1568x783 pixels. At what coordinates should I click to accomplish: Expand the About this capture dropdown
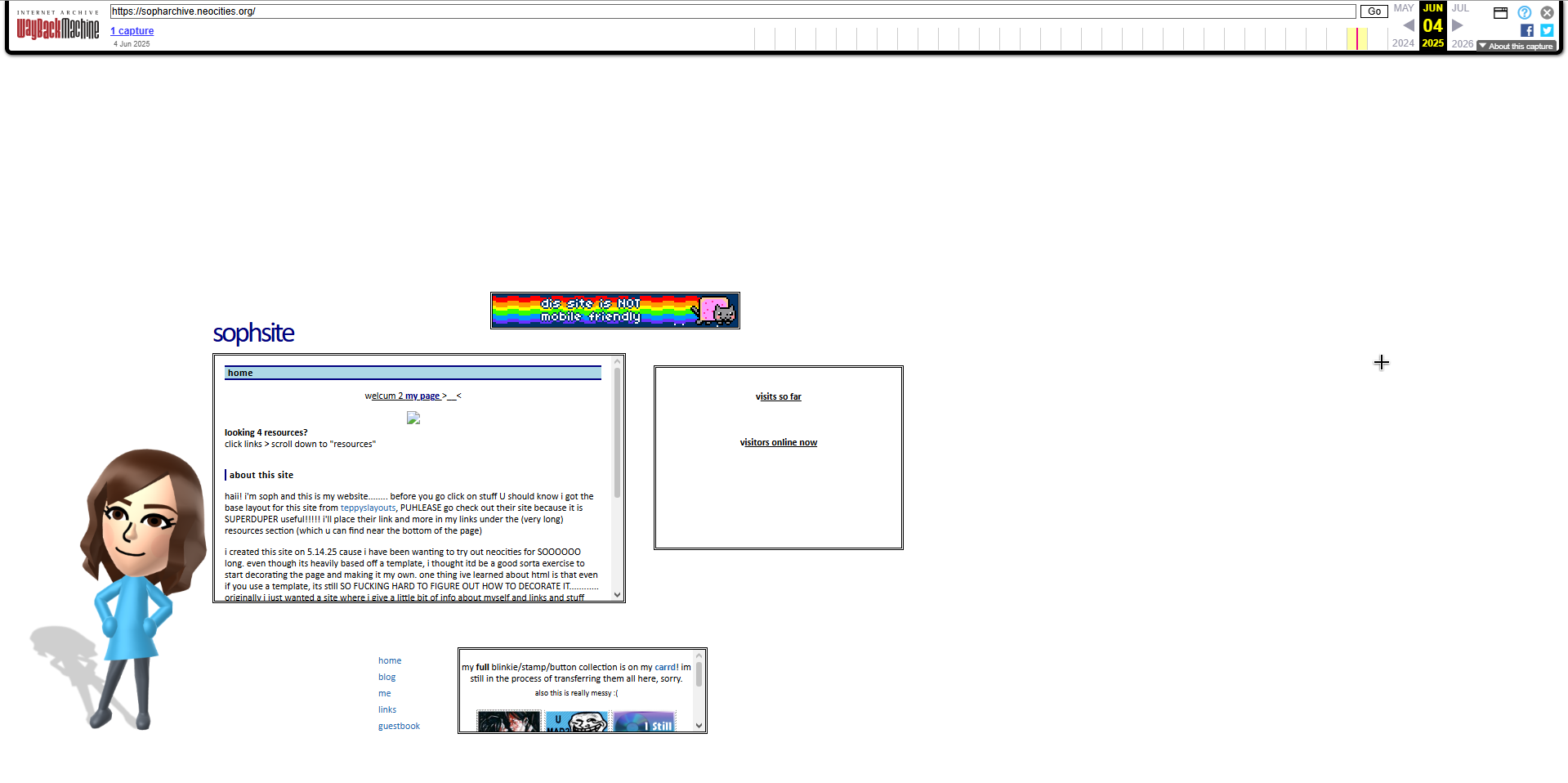[1516, 47]
